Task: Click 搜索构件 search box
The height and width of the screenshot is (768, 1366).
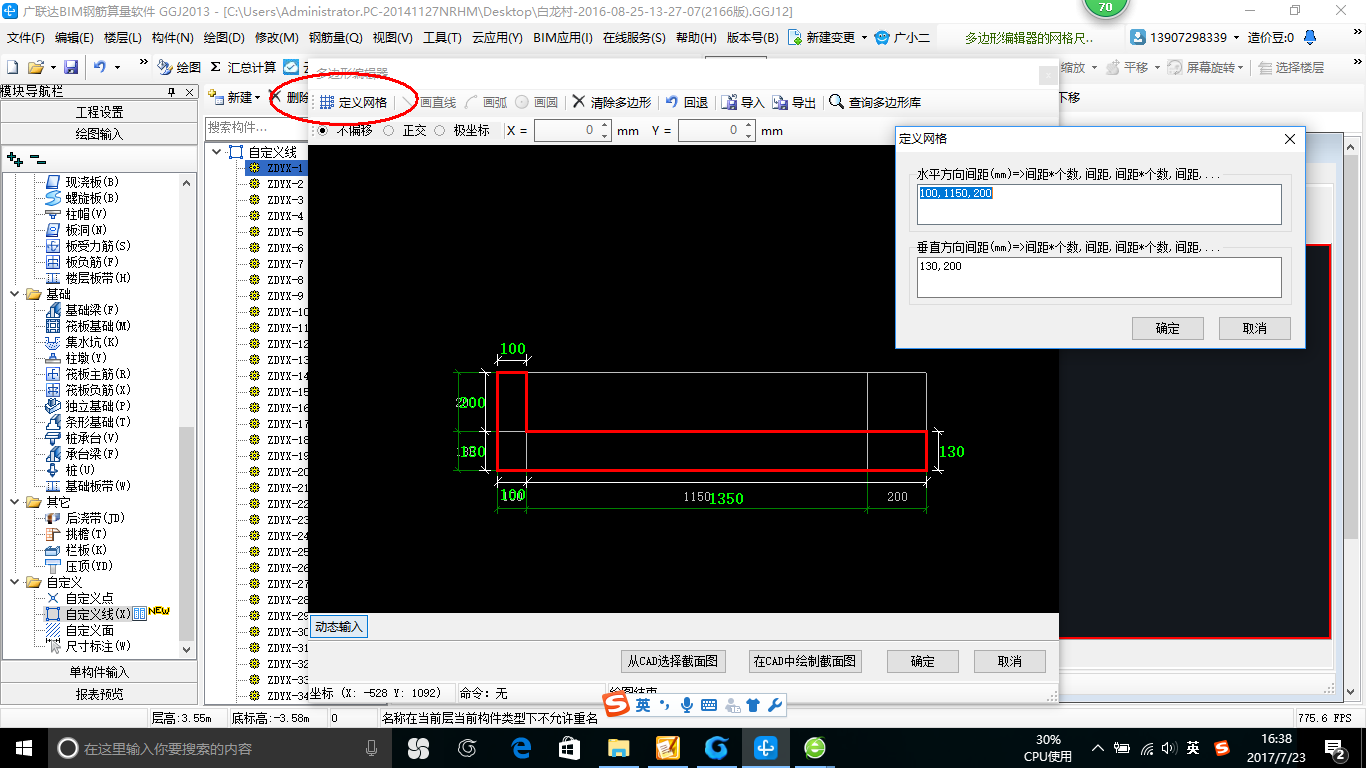Action: (256, 128)
